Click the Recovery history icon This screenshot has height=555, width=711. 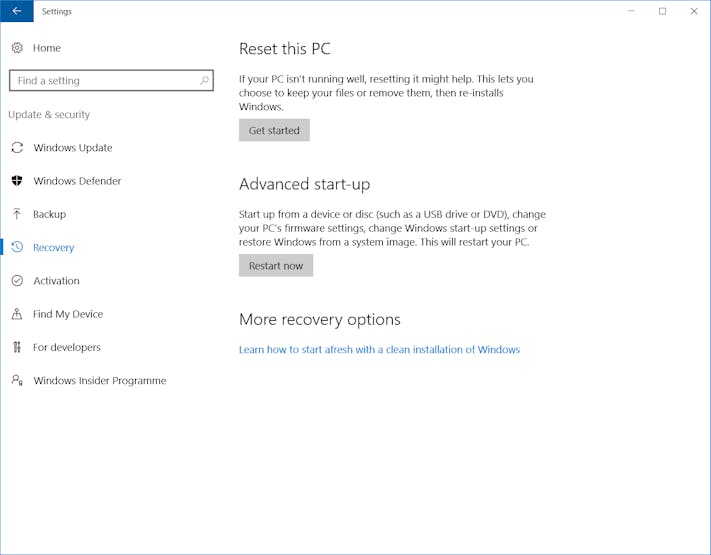point(17,247)
